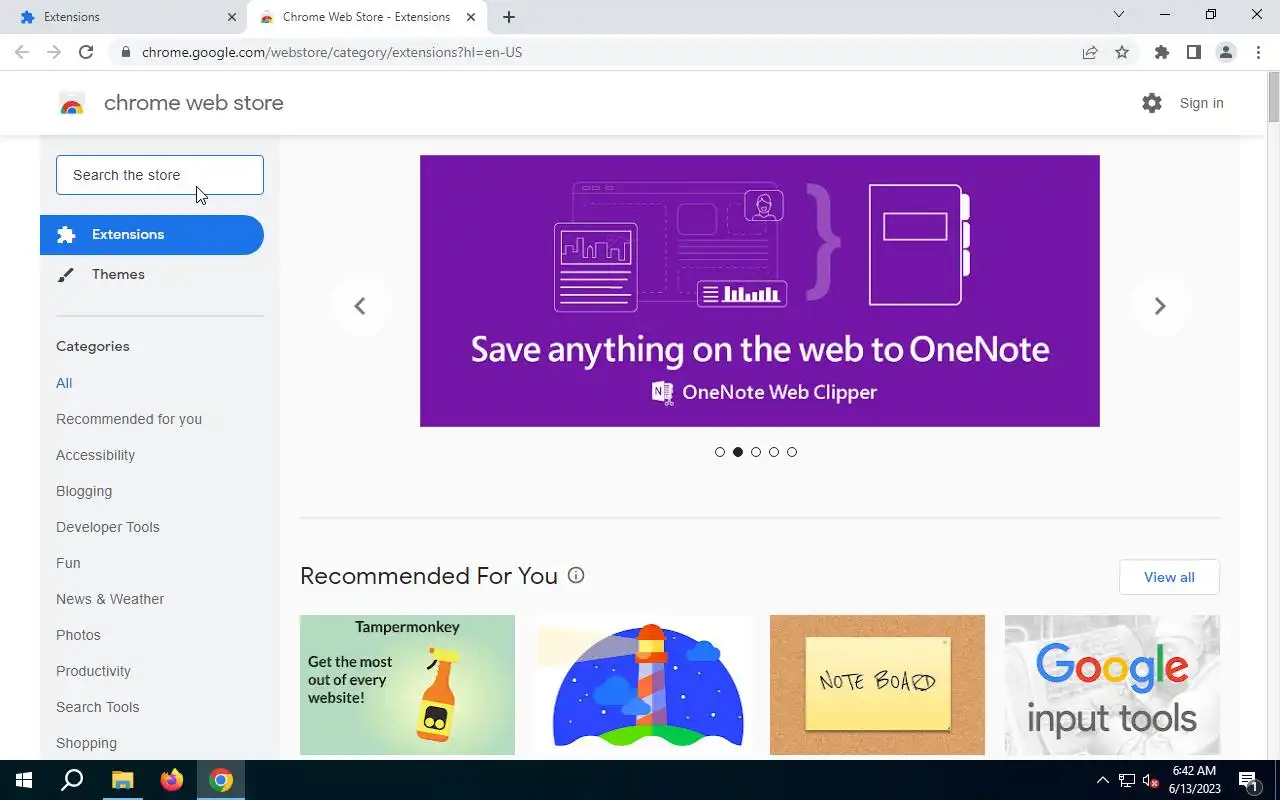
Task: Open web store settings gear
Action: coord(1152,103)
